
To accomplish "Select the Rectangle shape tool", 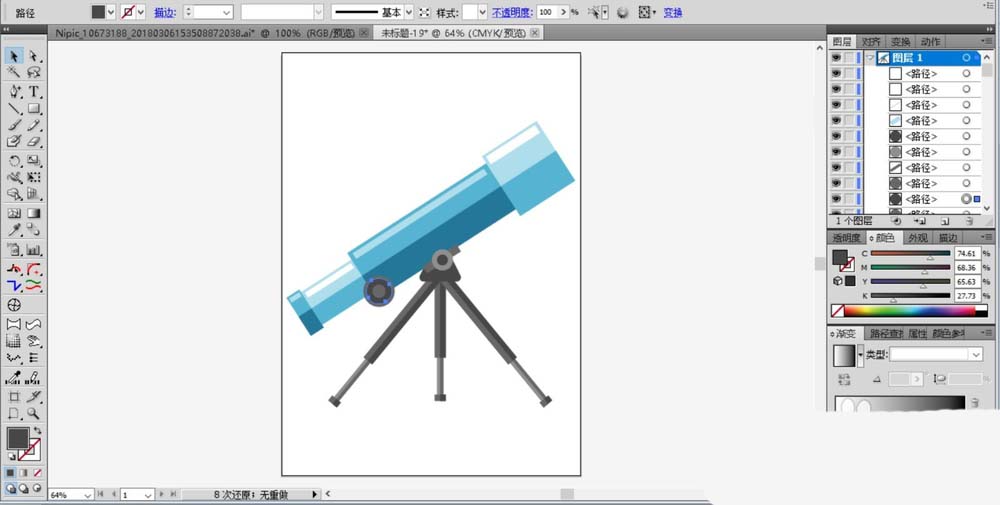I will pyautogui.click(x=34, y=108).
